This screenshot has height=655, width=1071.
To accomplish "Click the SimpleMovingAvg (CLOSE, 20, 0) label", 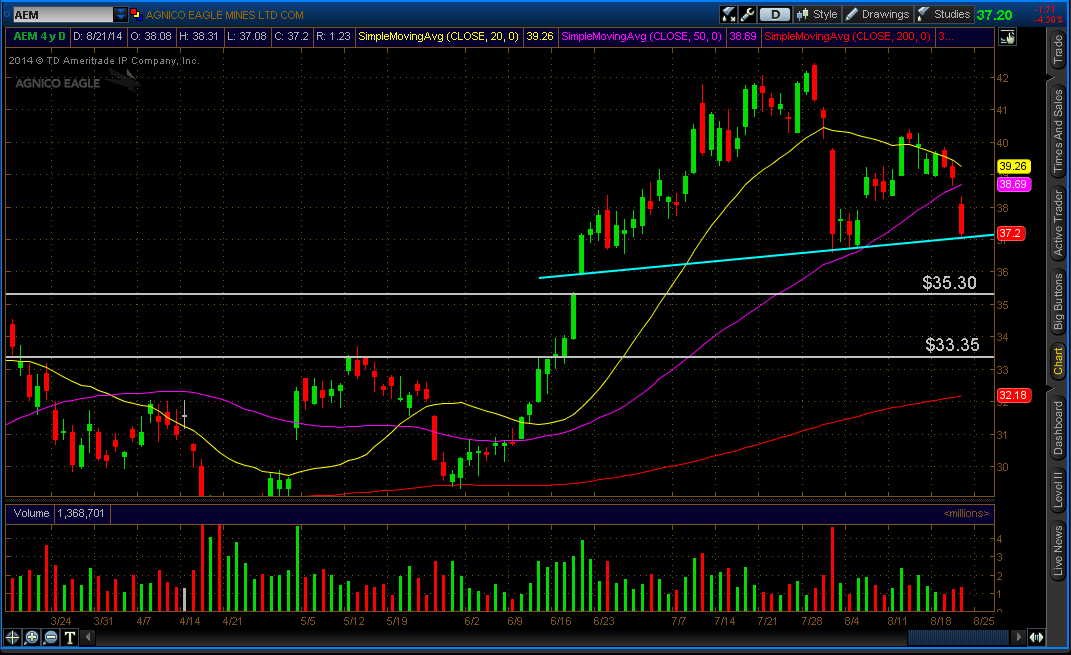I will coord(439,36).
